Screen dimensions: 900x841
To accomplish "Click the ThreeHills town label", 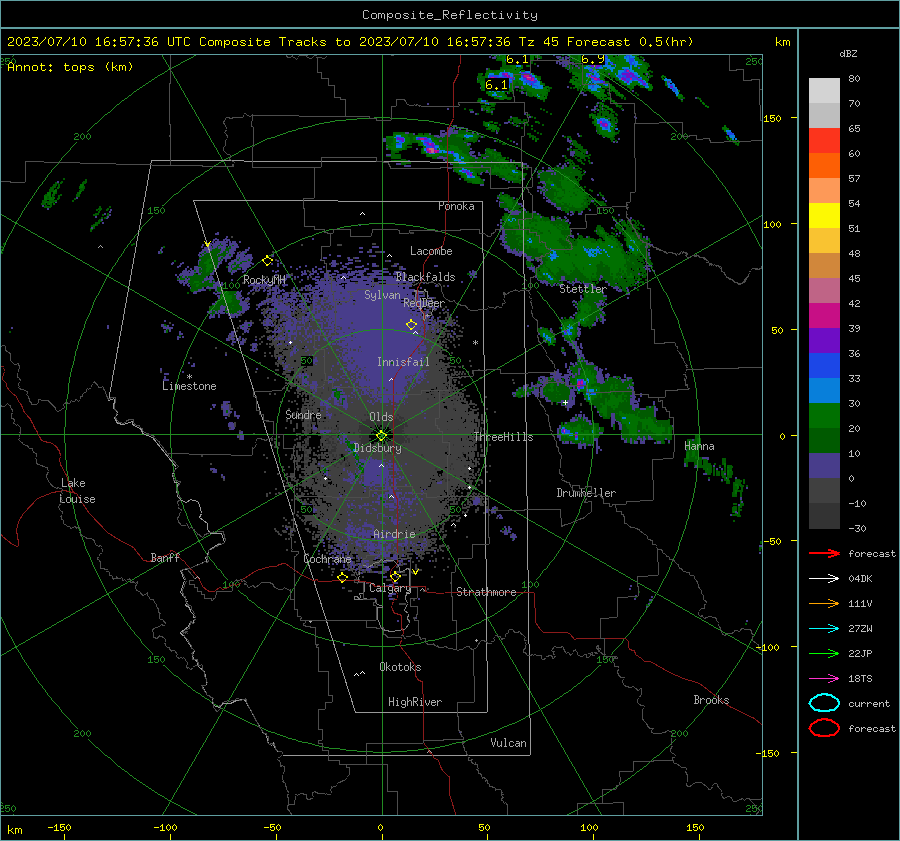I will pyautogui.click(x=503, y=437).
